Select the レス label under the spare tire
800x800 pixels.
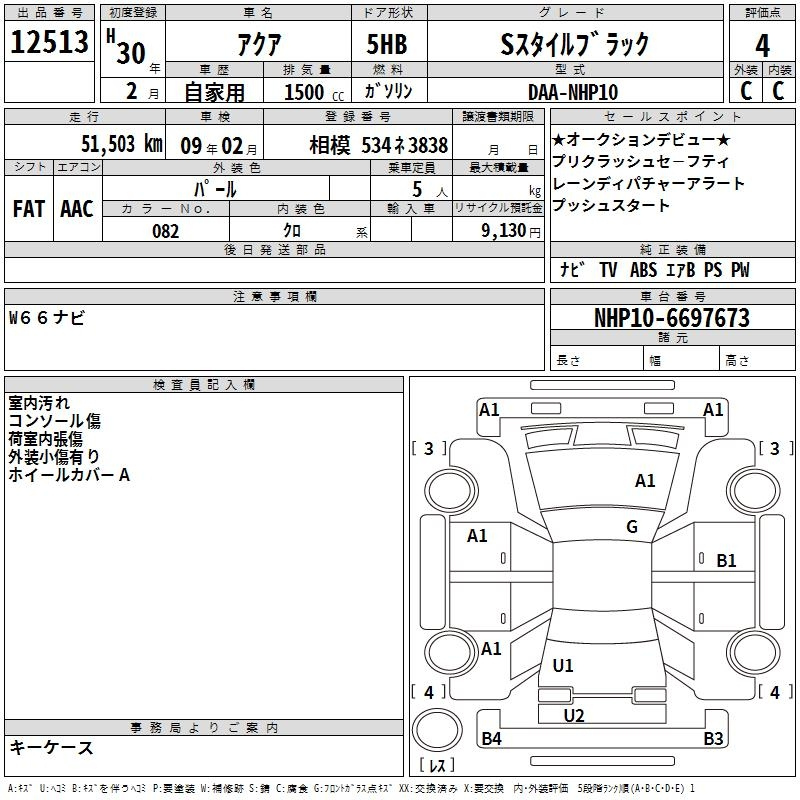coord(437,766)
